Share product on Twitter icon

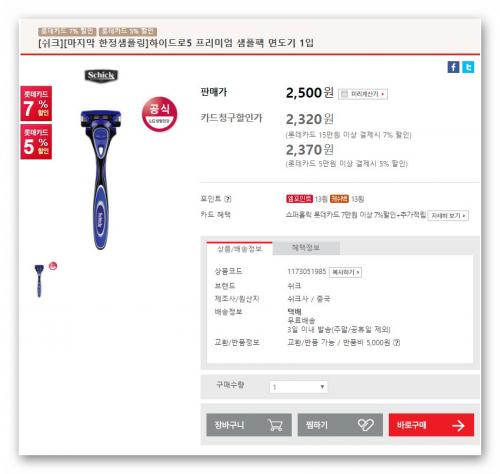pyautogui.click(x=468, y=67)
